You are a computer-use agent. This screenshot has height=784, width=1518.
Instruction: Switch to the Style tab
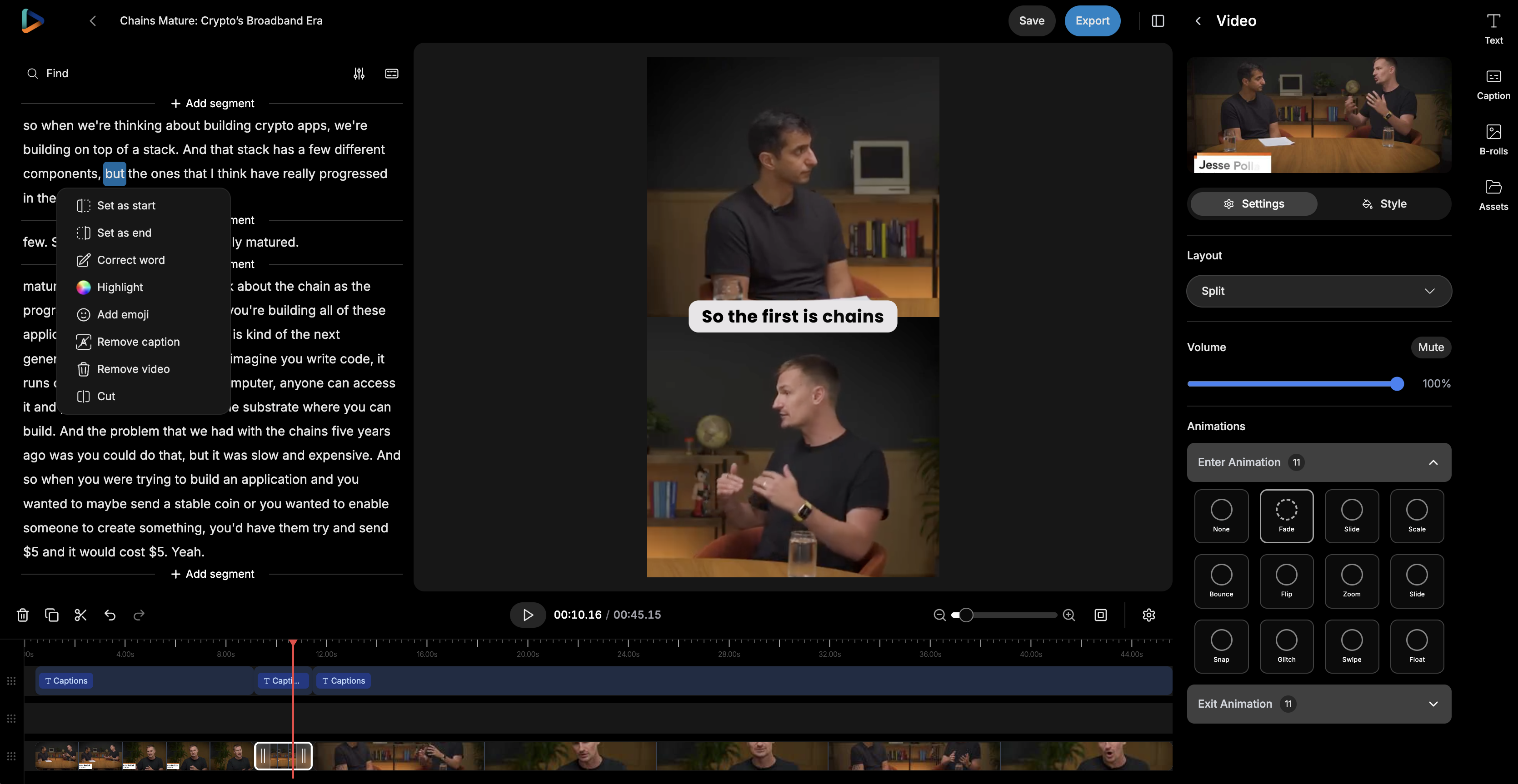tap(1393, 203)
